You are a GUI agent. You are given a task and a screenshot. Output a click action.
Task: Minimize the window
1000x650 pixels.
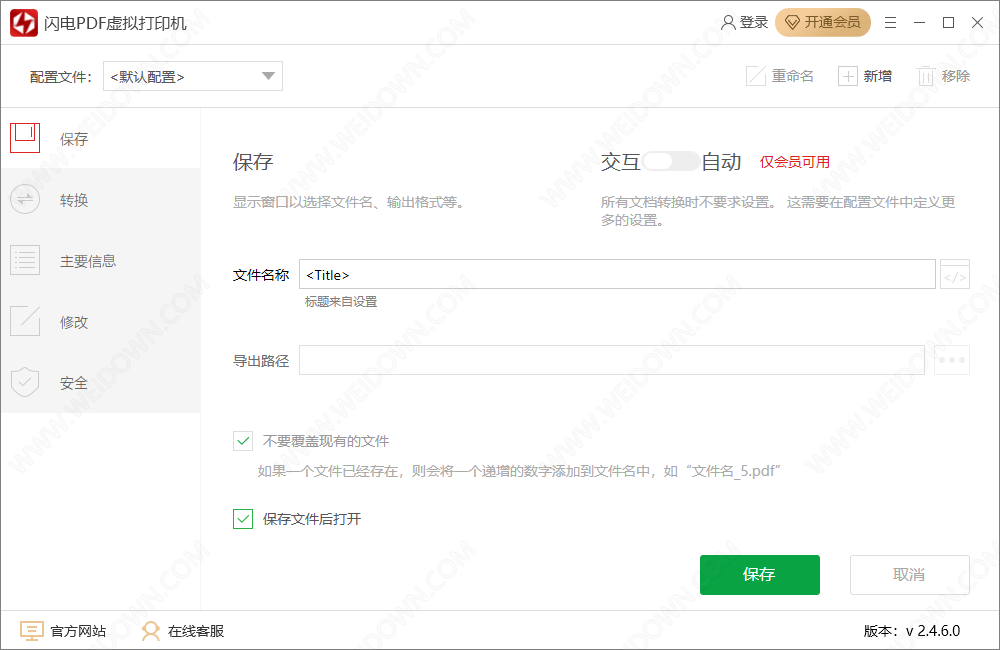919,23
